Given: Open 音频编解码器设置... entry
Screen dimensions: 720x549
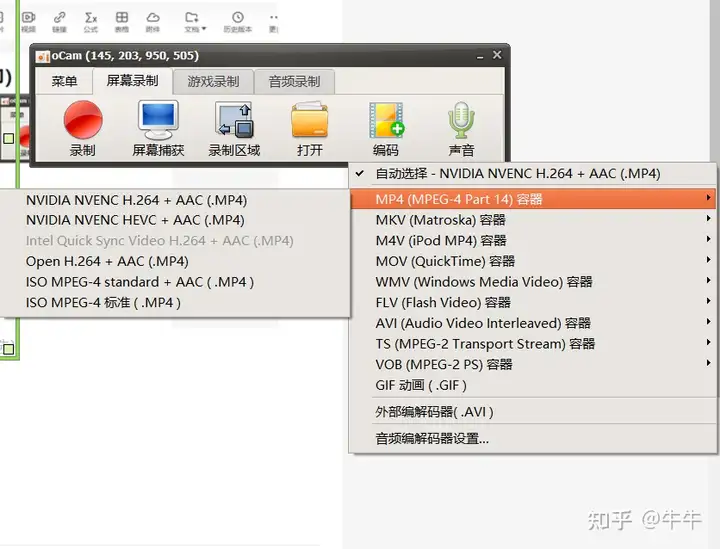Looking at the screenshot, I should tap(533, 438).
